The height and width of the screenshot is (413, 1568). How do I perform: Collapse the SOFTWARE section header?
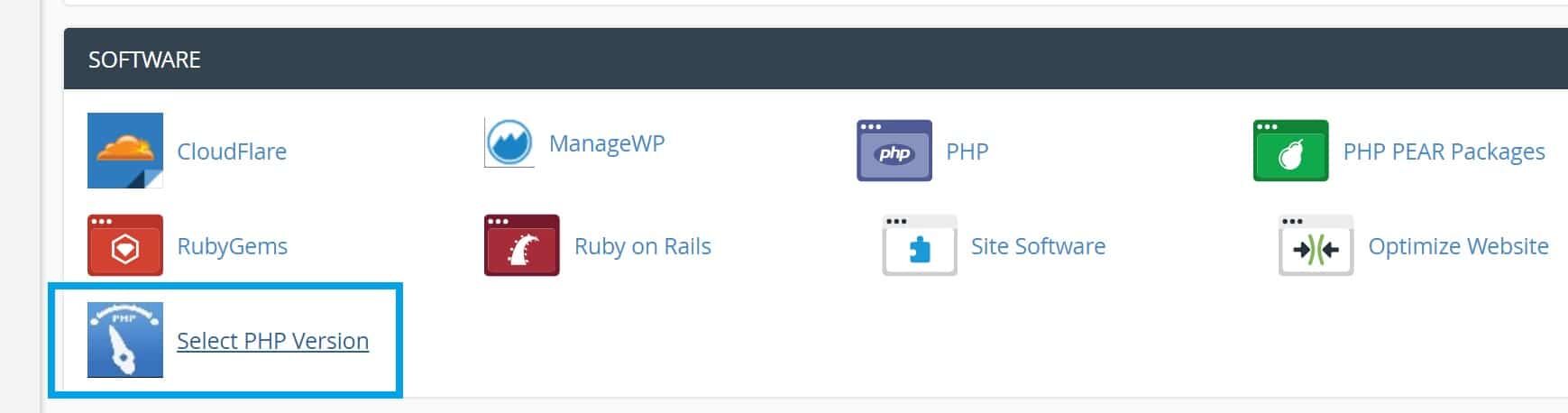812,59
